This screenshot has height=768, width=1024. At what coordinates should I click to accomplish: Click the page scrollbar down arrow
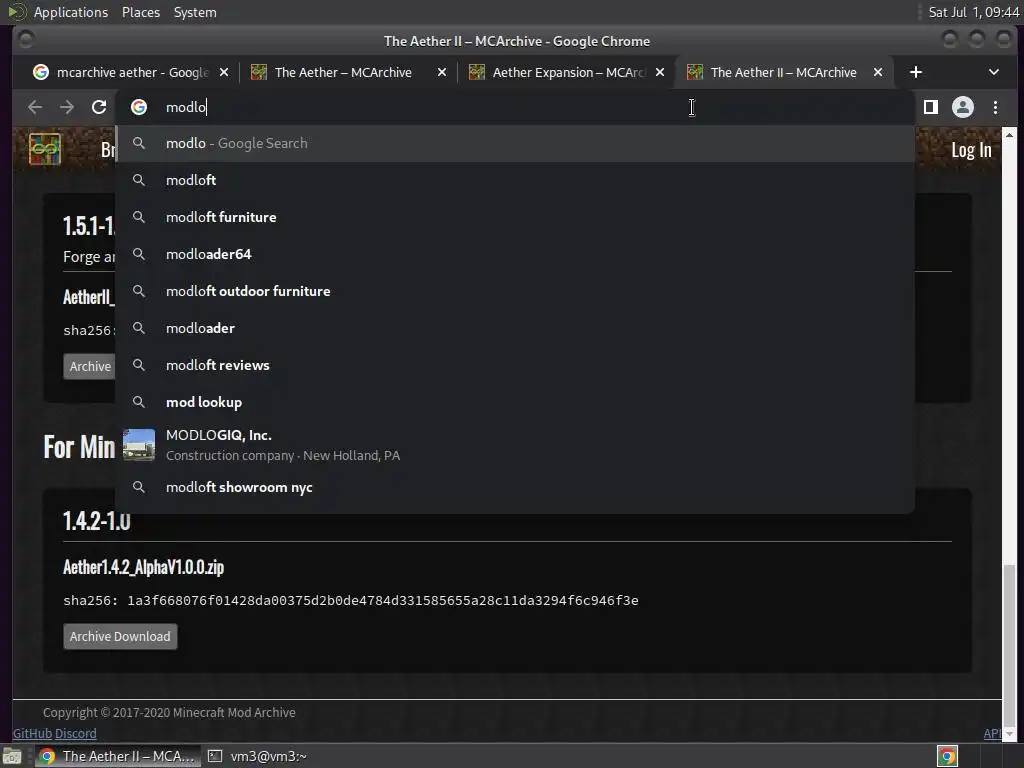pyautogui.click(x=1009, y=735)
